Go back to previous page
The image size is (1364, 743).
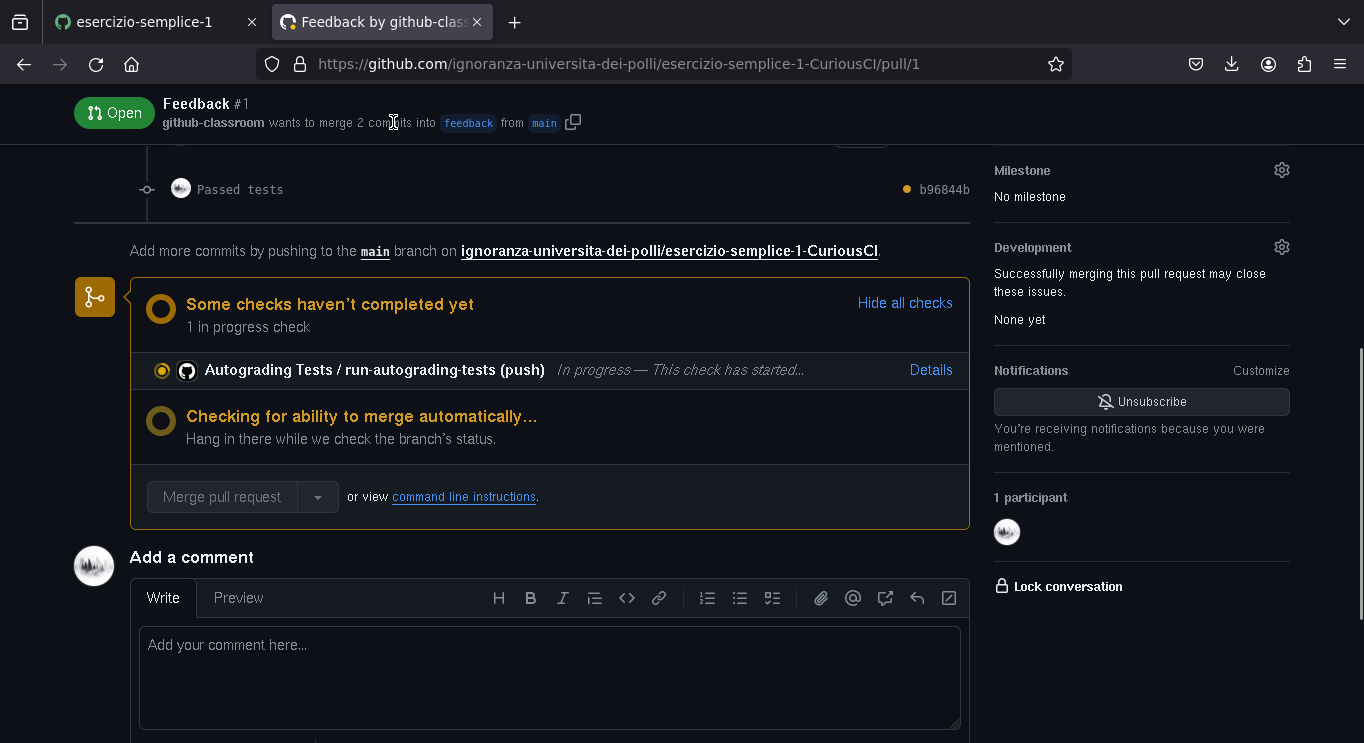pyautogui.click(x=24, y=64)
